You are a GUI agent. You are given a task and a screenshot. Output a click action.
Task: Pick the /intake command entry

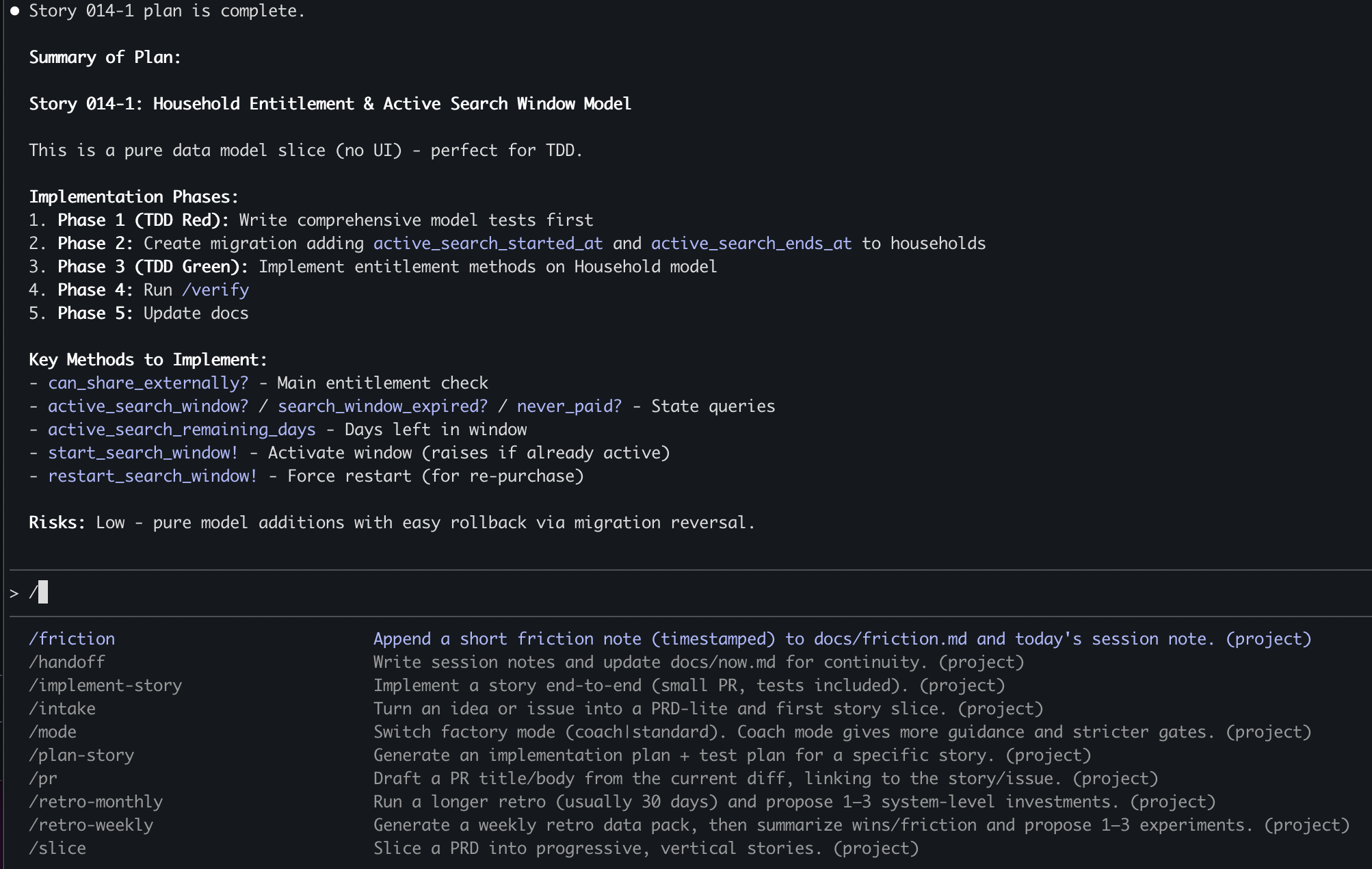coord(62,708)
